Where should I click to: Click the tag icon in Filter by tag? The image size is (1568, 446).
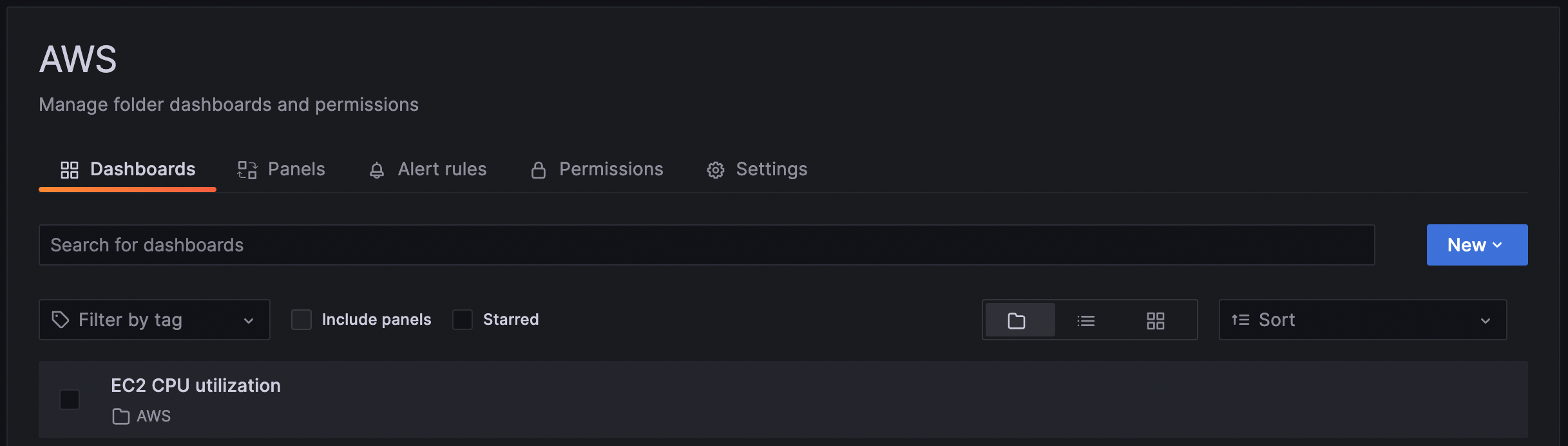point(59,319)
